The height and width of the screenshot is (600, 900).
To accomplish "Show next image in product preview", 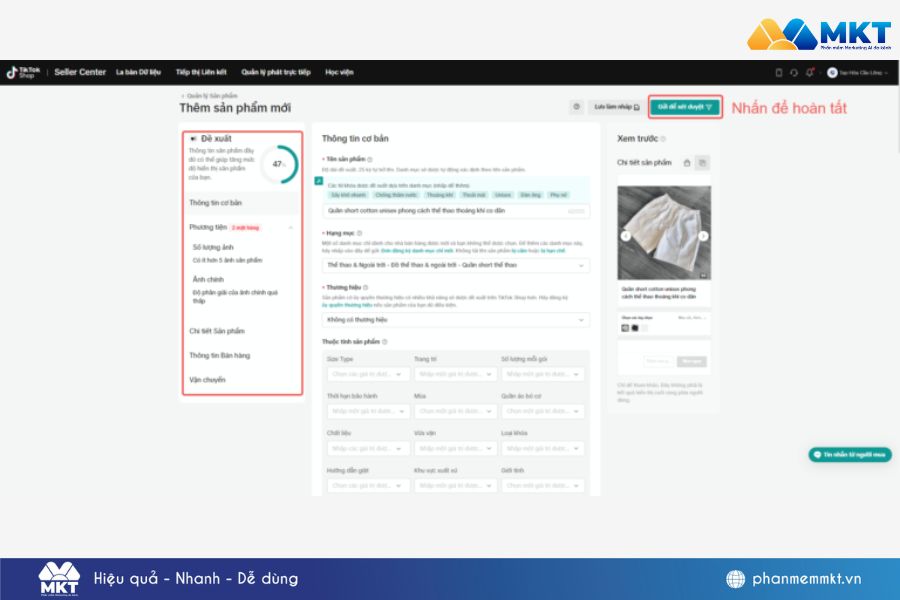I will pos(703,236).
